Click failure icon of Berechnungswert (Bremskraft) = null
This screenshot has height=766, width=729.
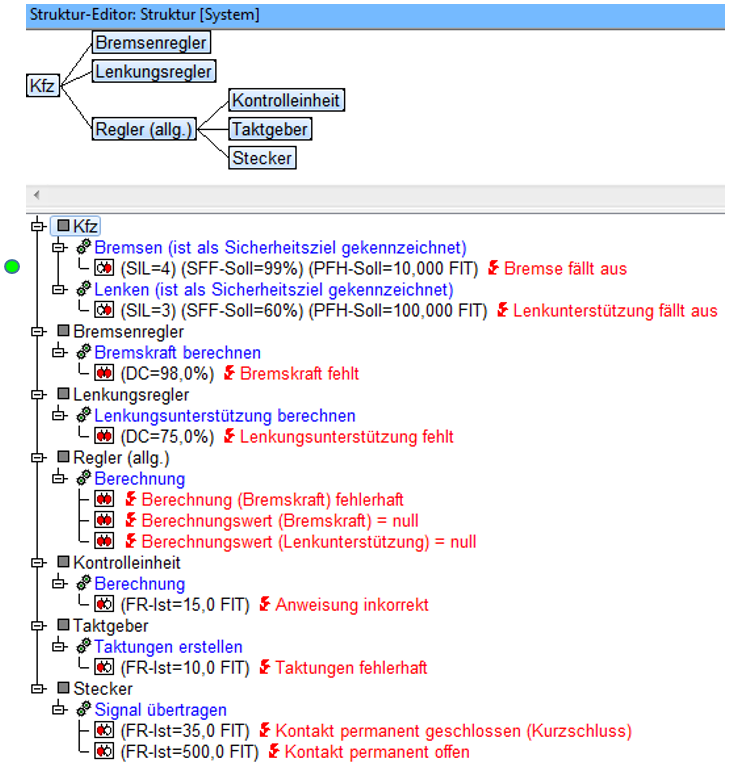click(104, 520)
